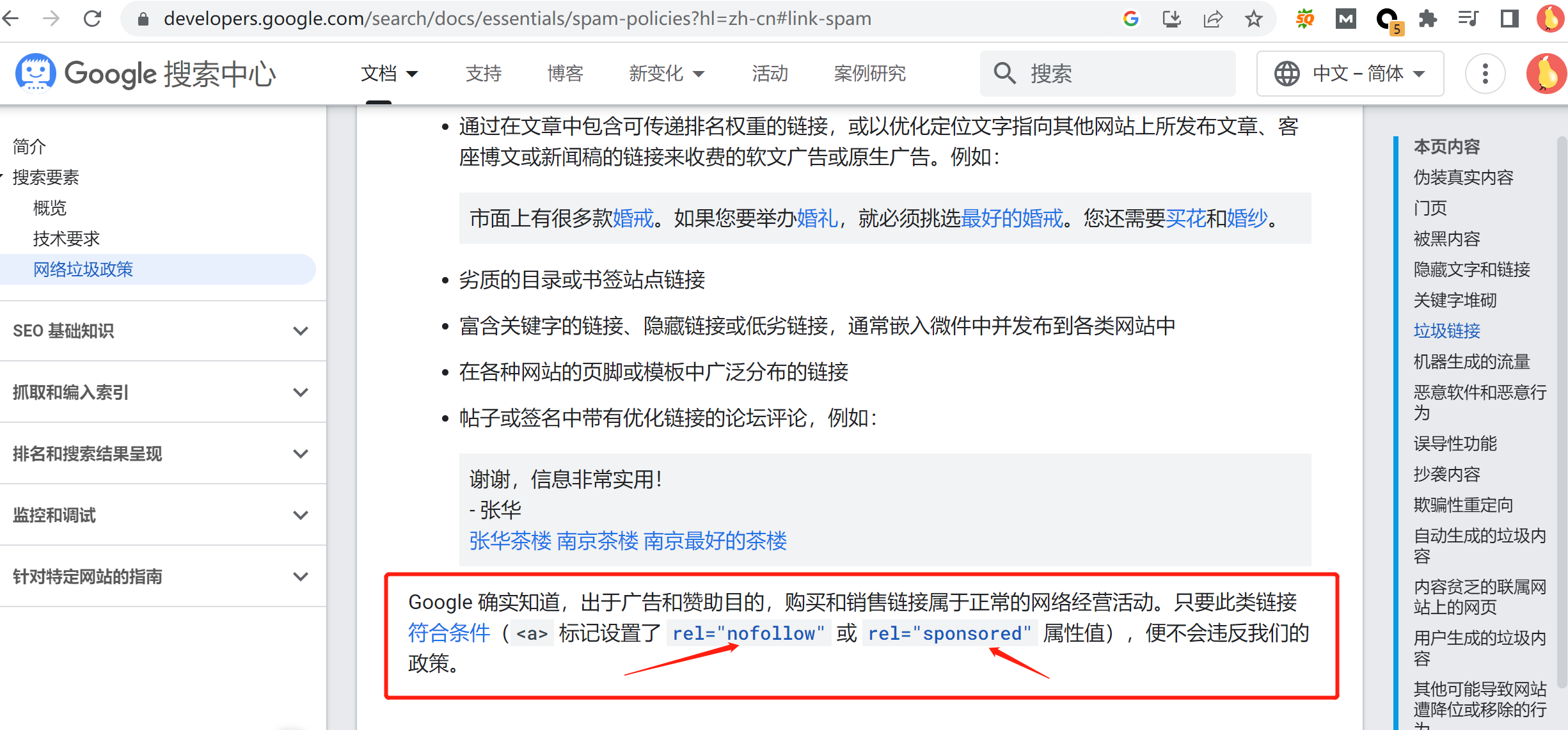This screenshot has height=730, width=1568.
Task: Click the 婚纱 example link
Action: click(x=1247, y=218)
